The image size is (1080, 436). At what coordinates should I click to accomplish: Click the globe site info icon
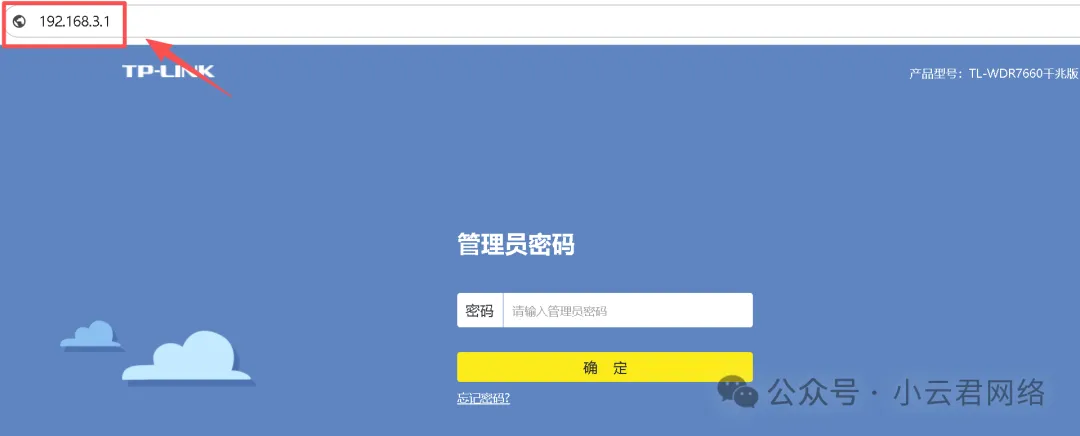pyautogui.click(x=18, y=22)
